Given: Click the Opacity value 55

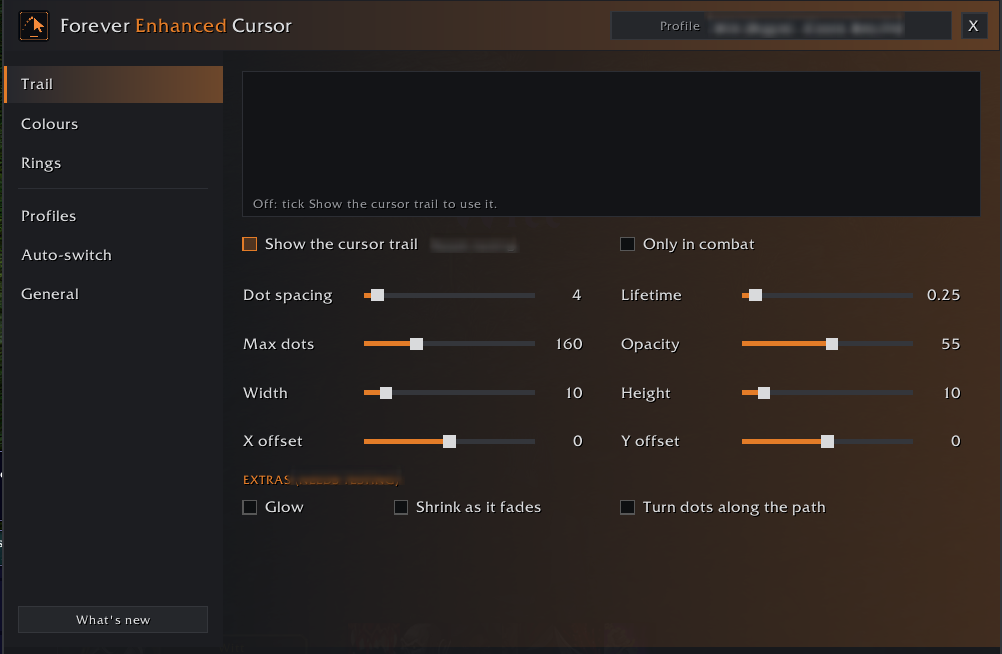Looking at the screenshot, I should coord(951,344).
